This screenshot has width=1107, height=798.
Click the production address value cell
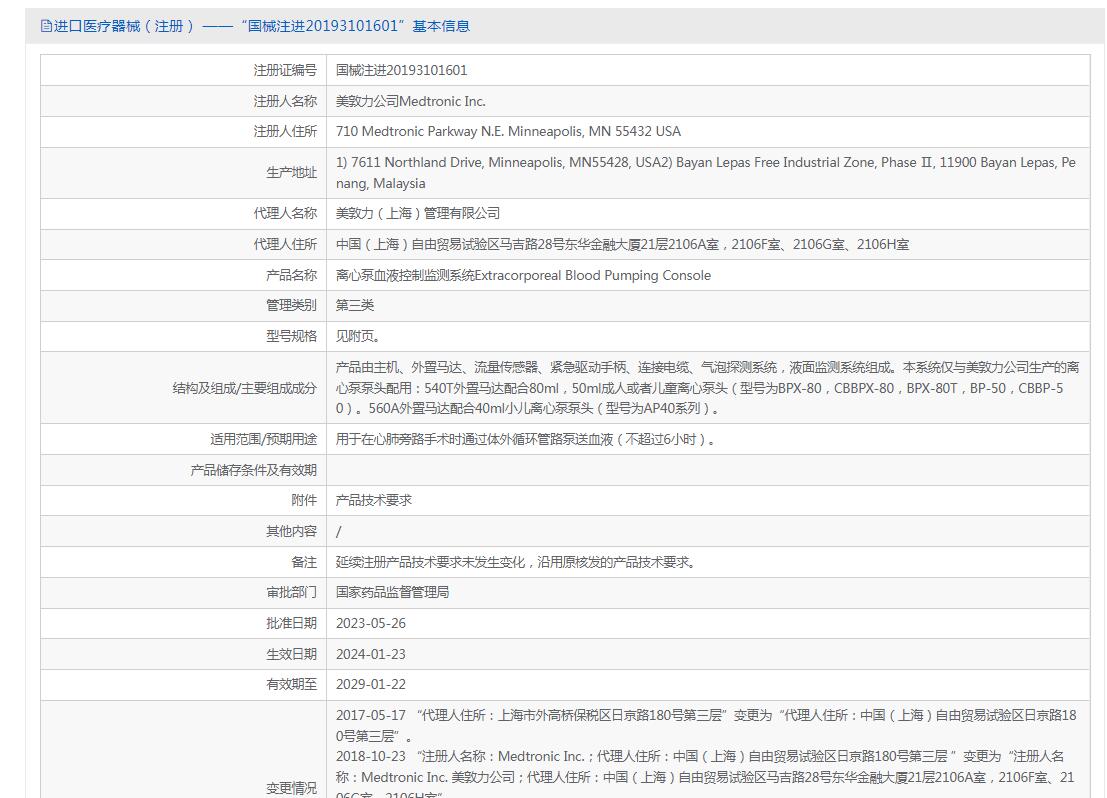(x=706, y=172)
